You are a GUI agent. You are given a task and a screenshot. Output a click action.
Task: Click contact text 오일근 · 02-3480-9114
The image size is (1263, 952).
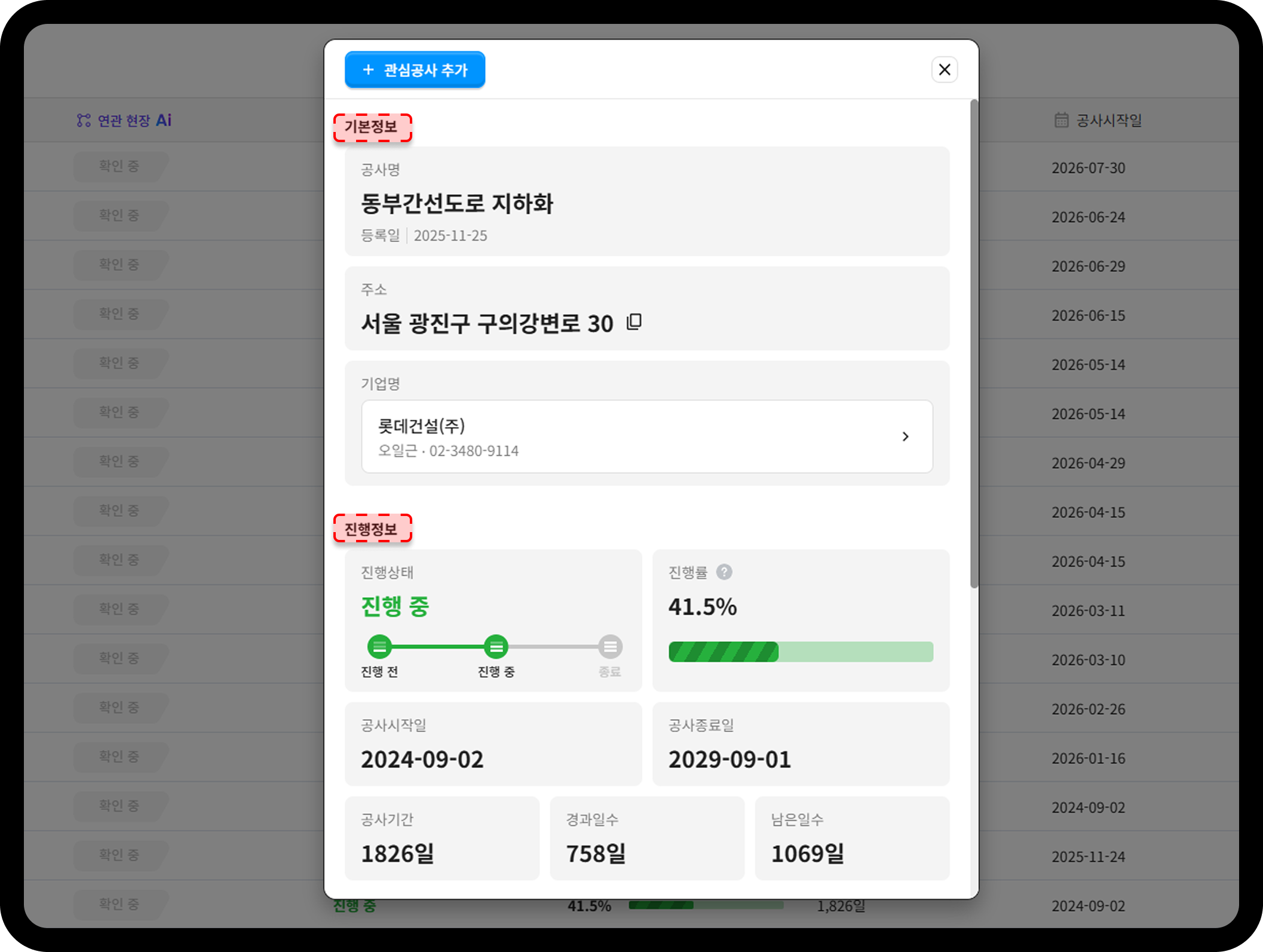pos(448,451)
